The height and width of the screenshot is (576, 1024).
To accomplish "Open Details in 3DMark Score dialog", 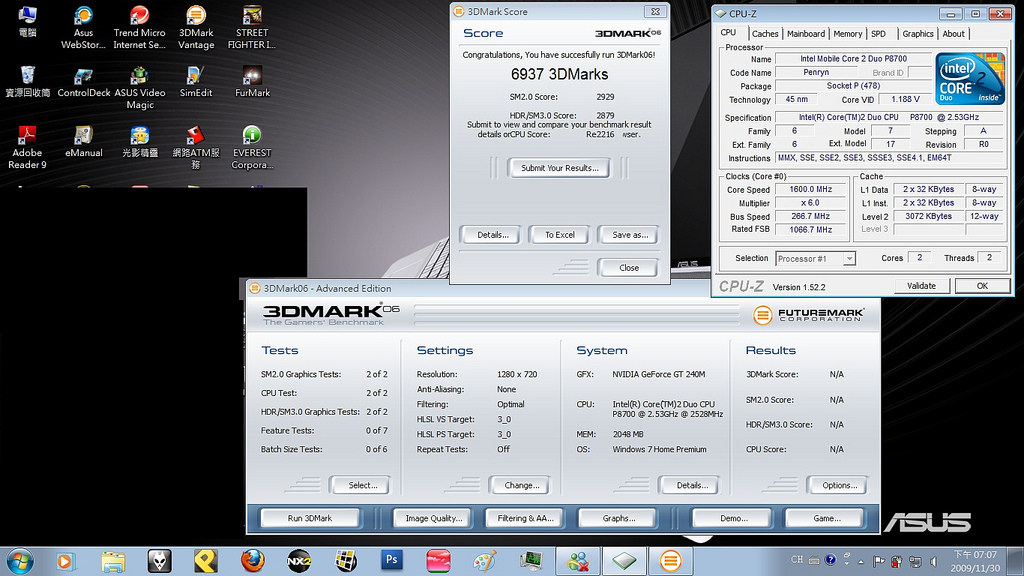I will (492, 235).
